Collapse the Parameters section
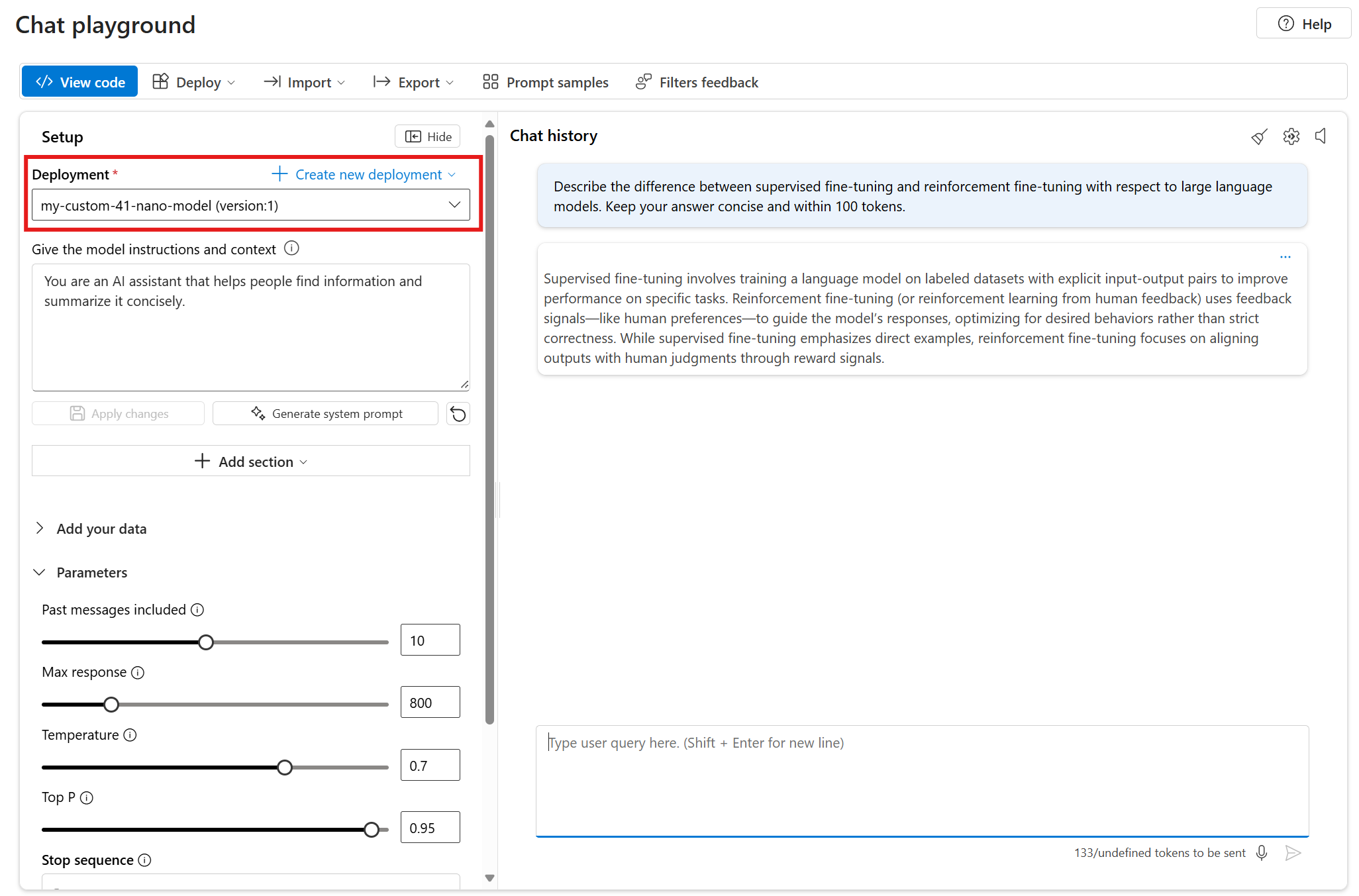This screenshot has height=896, width=1359. [x=40, y=572]
